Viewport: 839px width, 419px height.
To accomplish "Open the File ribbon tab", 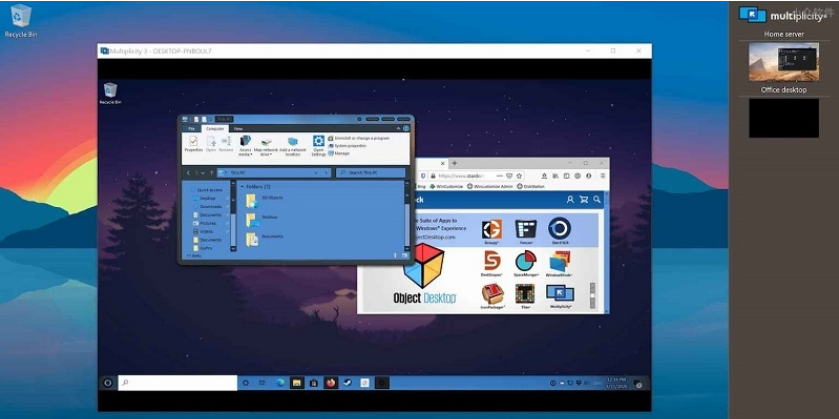I will coord(190,128).
